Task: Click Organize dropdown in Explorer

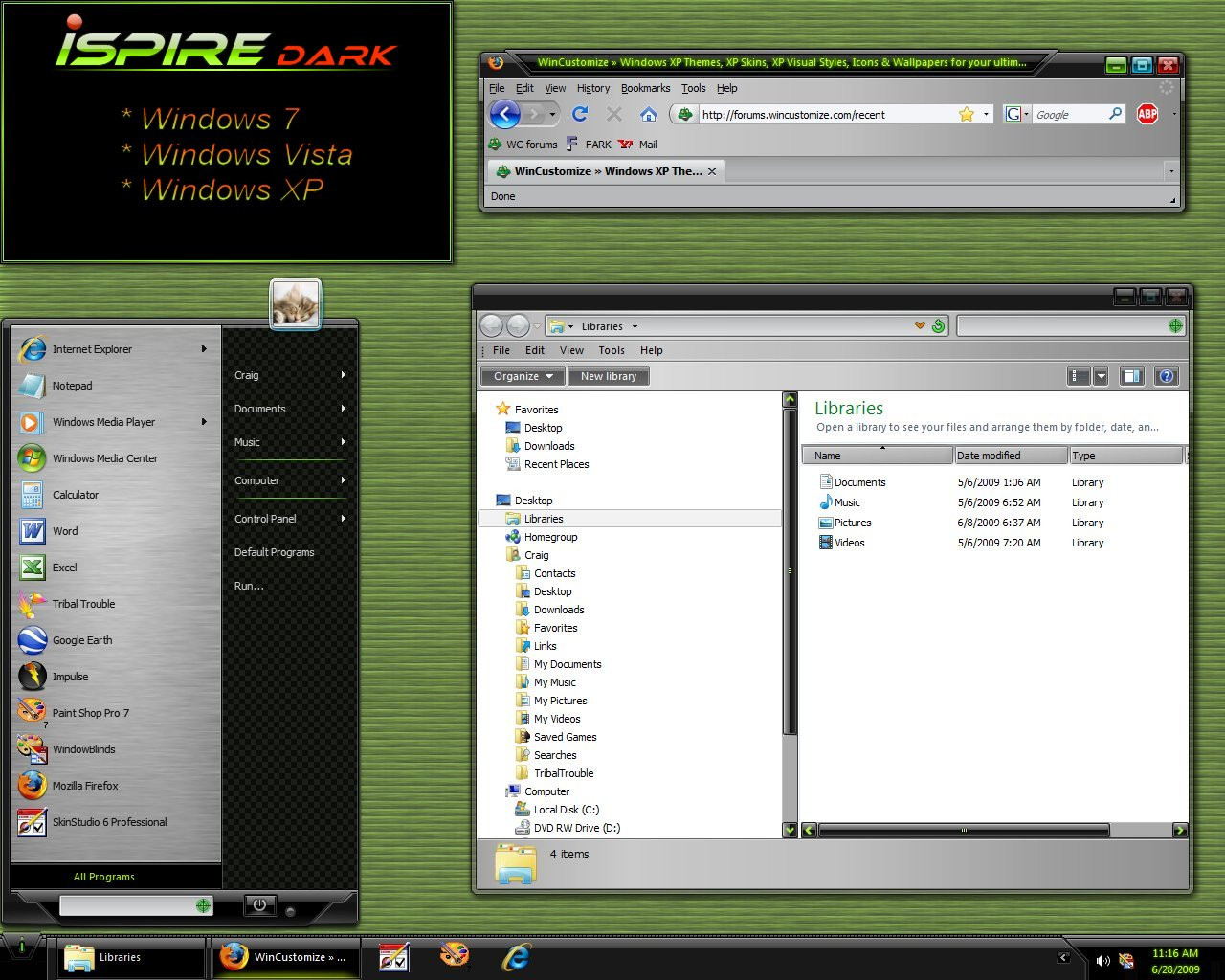Action: click(x=523, y=376)
